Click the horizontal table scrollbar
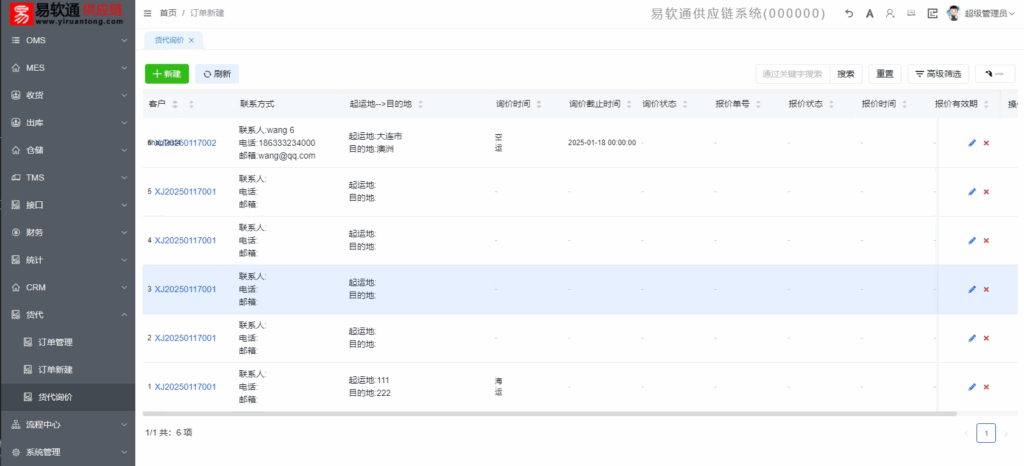Screen dimensions: 1024x466 pyautogui.click(x=549, y=414)
